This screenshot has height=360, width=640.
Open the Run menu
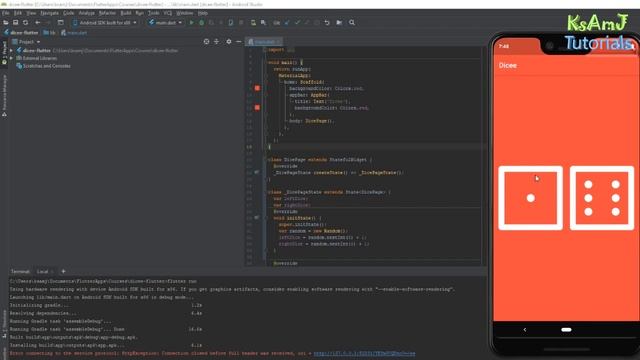pos(139,13)
